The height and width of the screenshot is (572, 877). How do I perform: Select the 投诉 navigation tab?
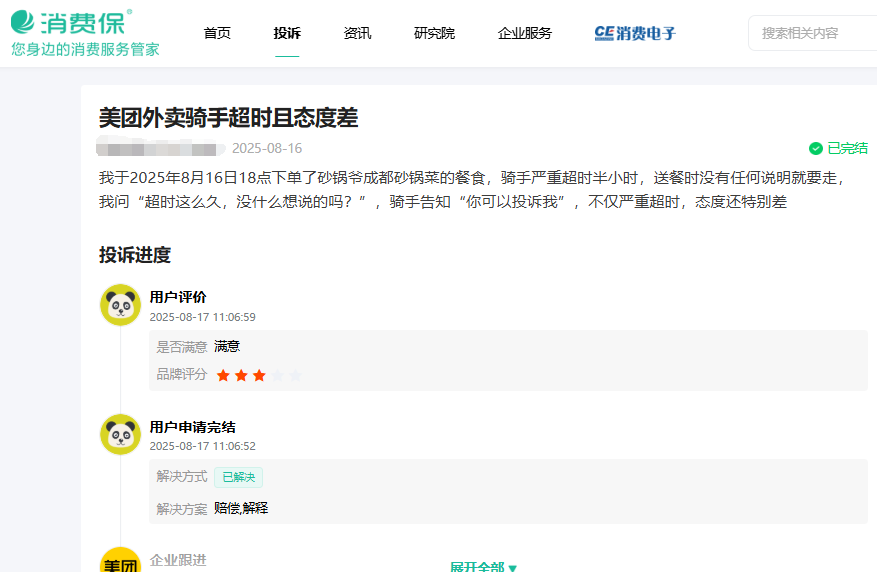click(x=287, y=34)
